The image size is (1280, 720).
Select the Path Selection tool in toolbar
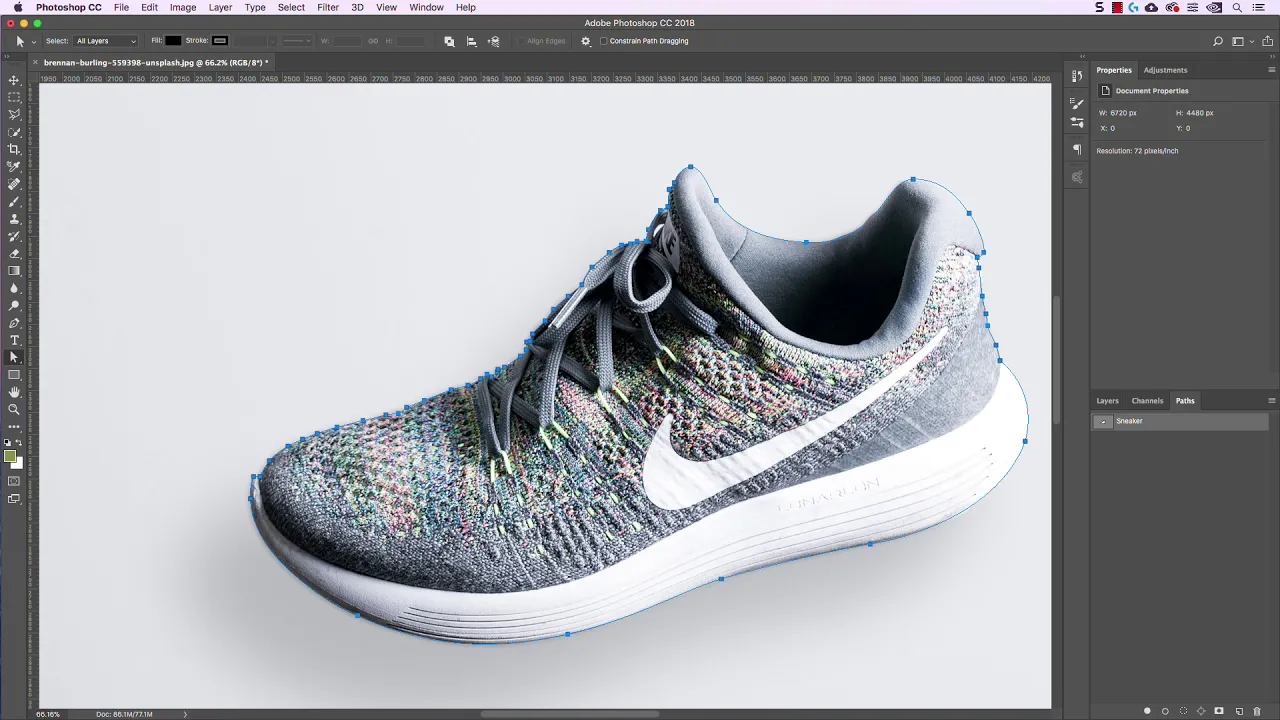(x=14, y=357)
